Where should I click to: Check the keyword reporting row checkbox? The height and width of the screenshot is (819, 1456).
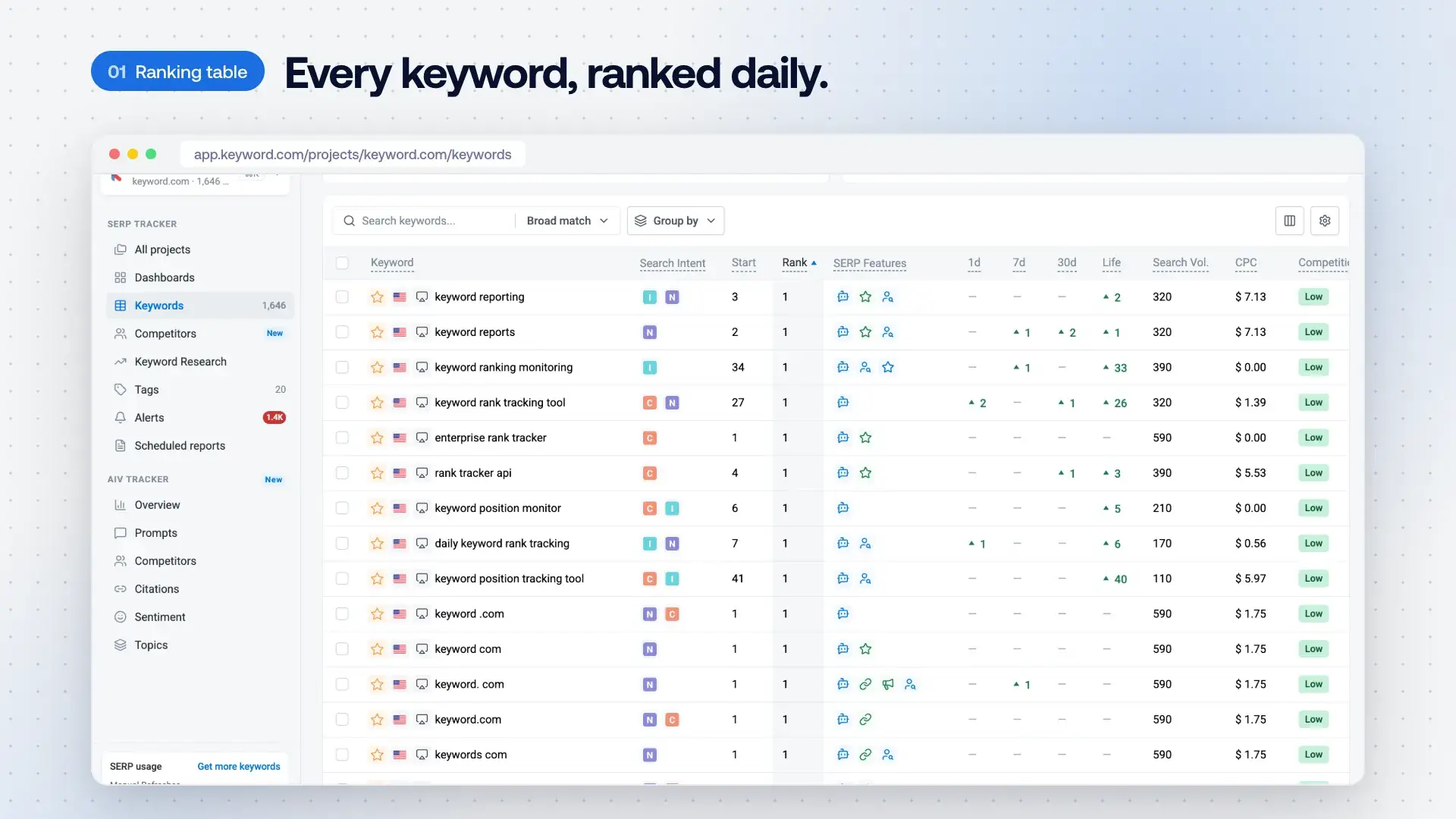[342, 297]
